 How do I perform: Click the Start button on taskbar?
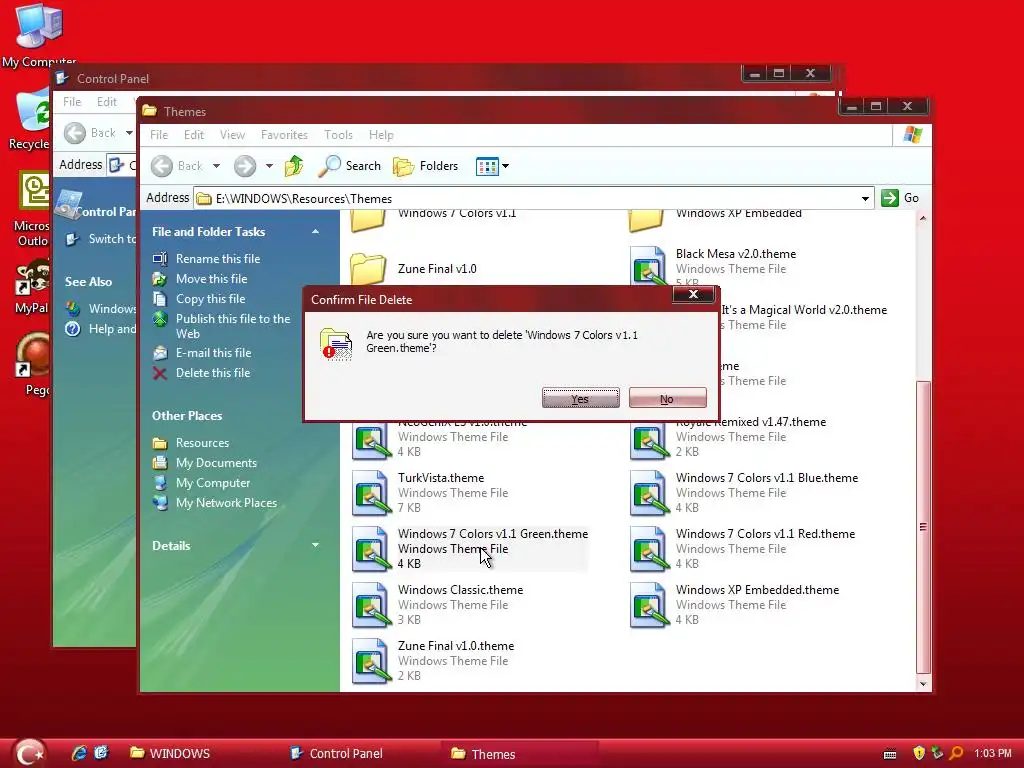(x=29, y=753)
